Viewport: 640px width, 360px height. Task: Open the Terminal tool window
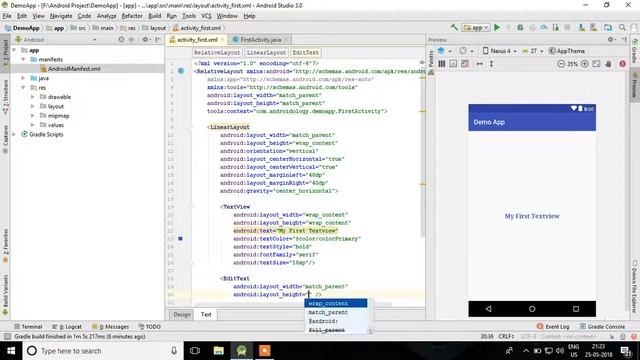point(28,327)
